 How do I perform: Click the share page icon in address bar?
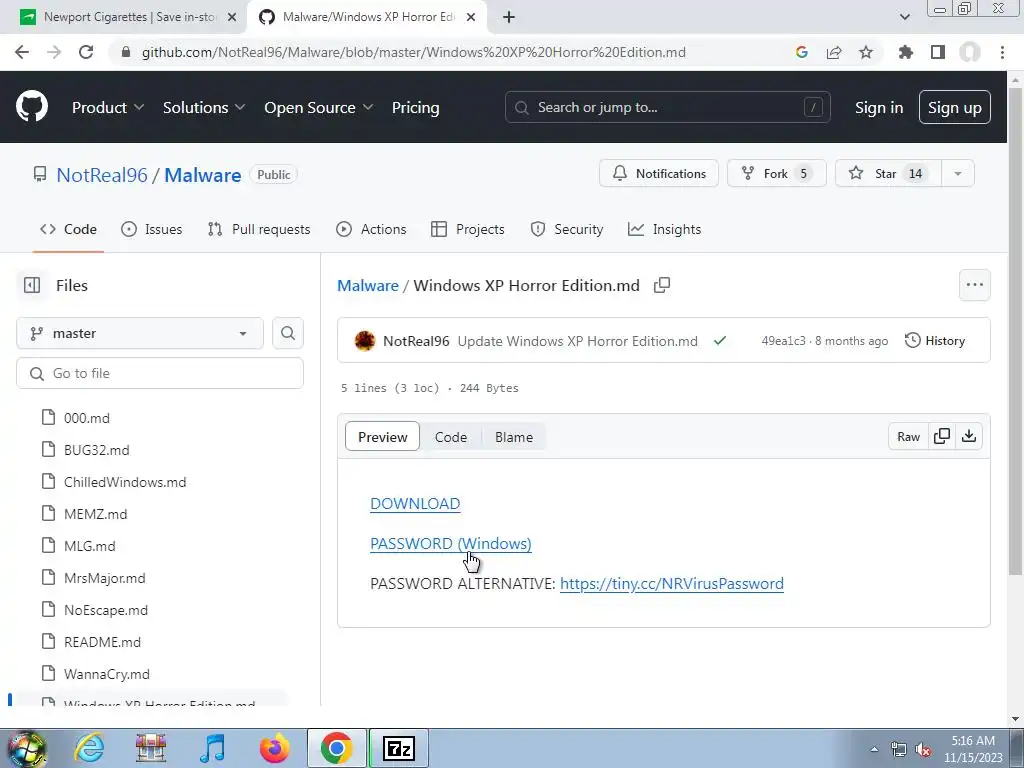point(834,52)
